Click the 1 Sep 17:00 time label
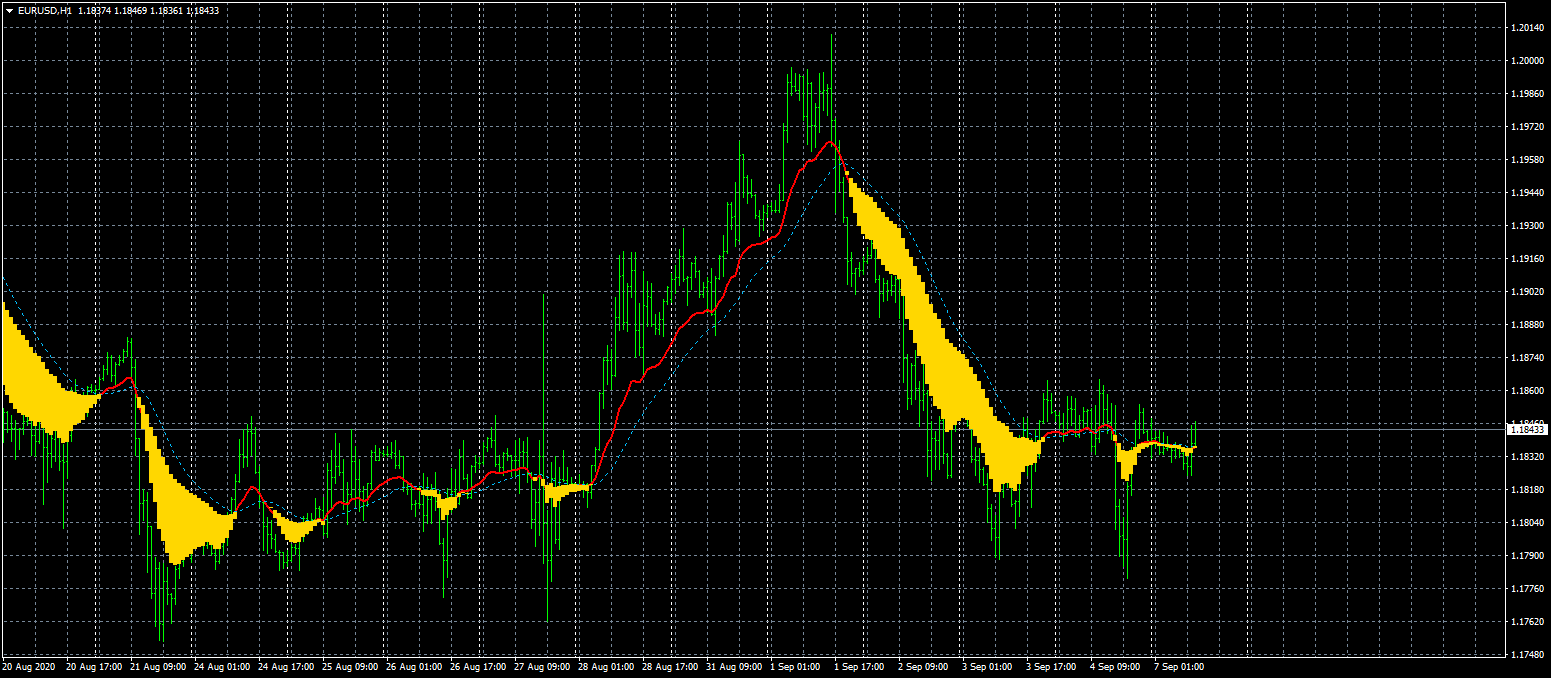The image size is (1551, 678). [860, 666]
